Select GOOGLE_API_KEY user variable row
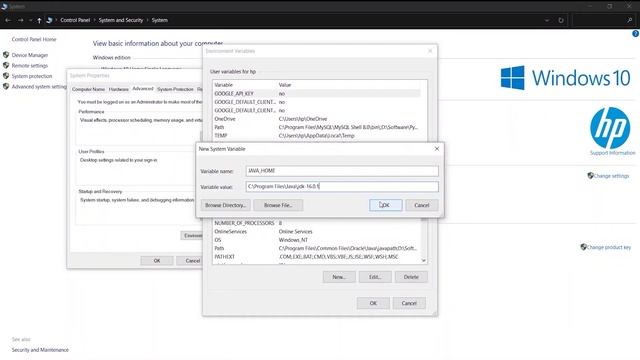The width and height of the screenshot is (640, 360). click(317, 93)
